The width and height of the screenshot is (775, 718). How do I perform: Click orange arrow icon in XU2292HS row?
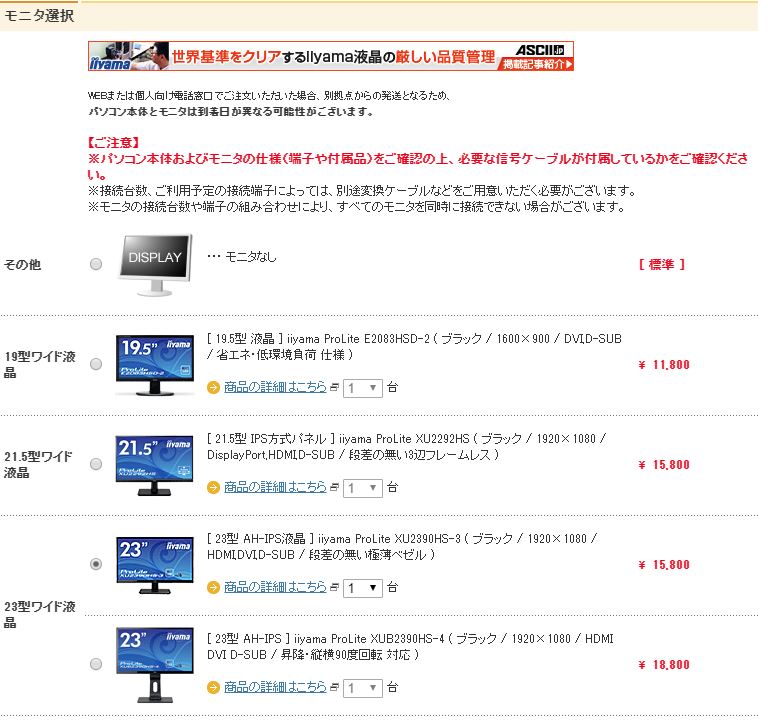coord(213,488)
